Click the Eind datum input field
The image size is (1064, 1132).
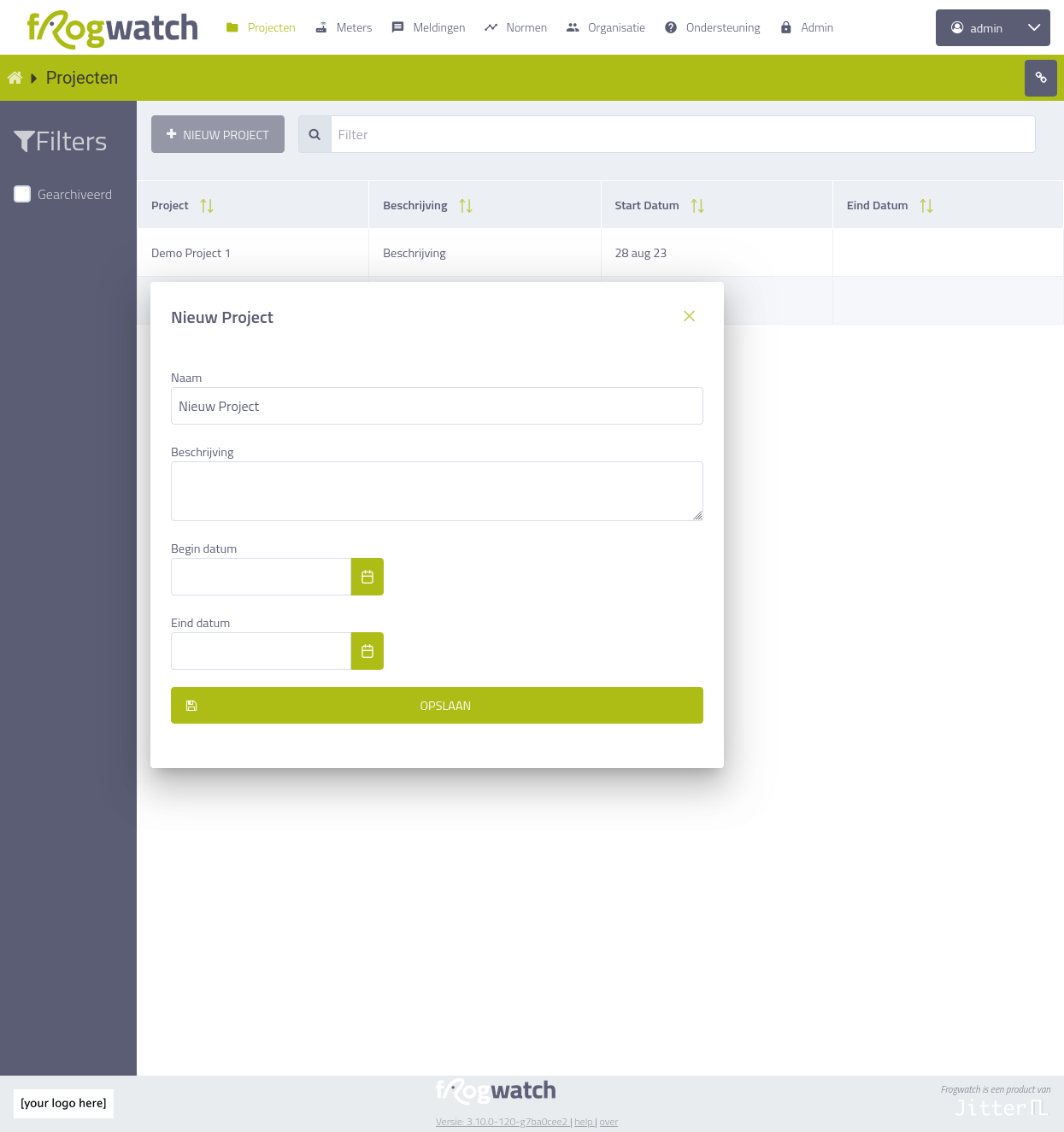(x=261, y=651)
